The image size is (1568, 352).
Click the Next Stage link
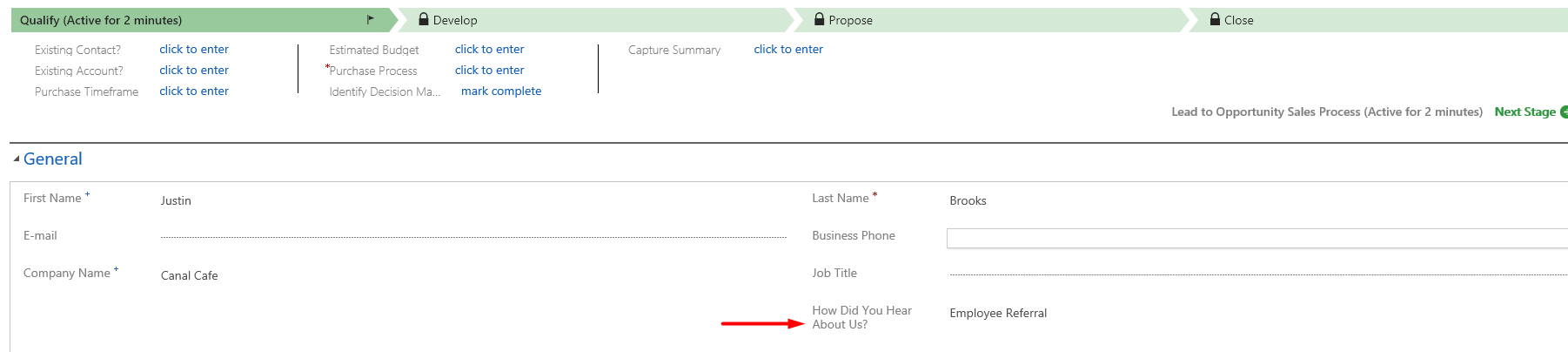1525,112
